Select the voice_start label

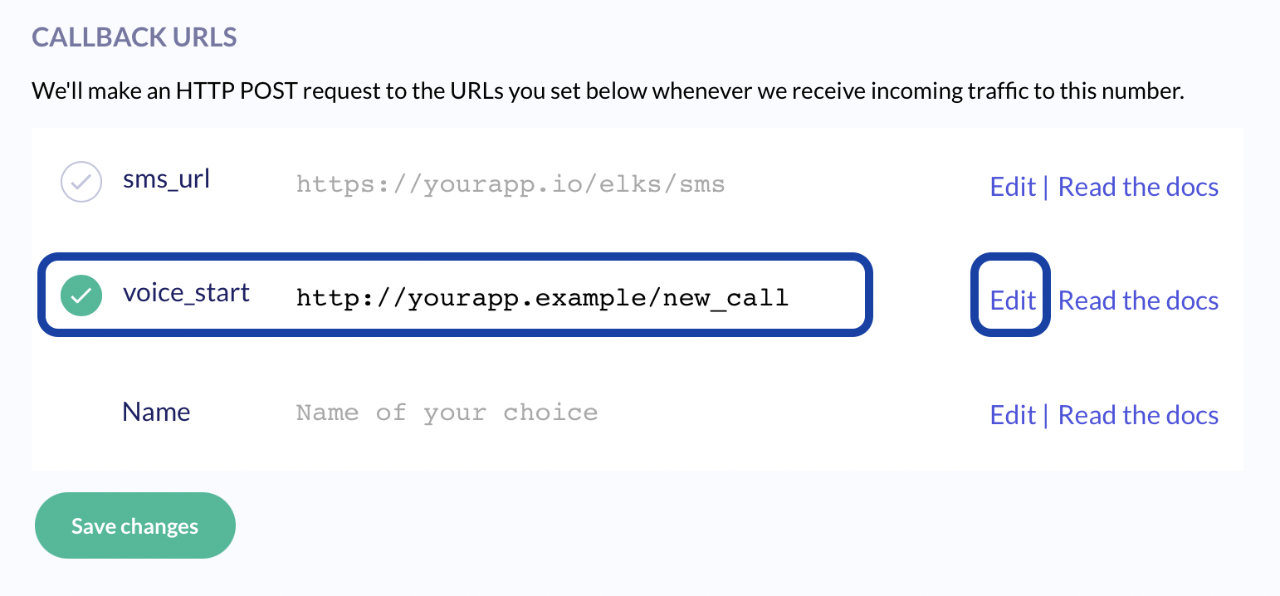(x=186, y=294)
